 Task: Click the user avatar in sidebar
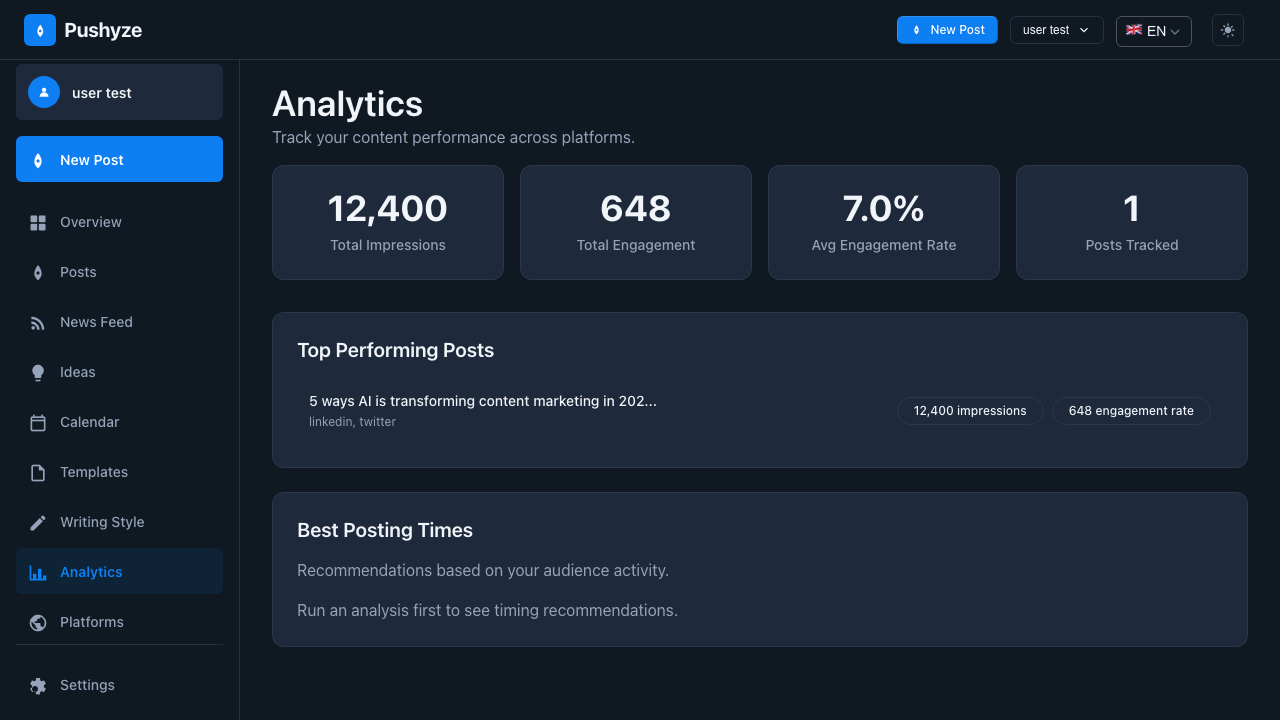tap(44, 92)
